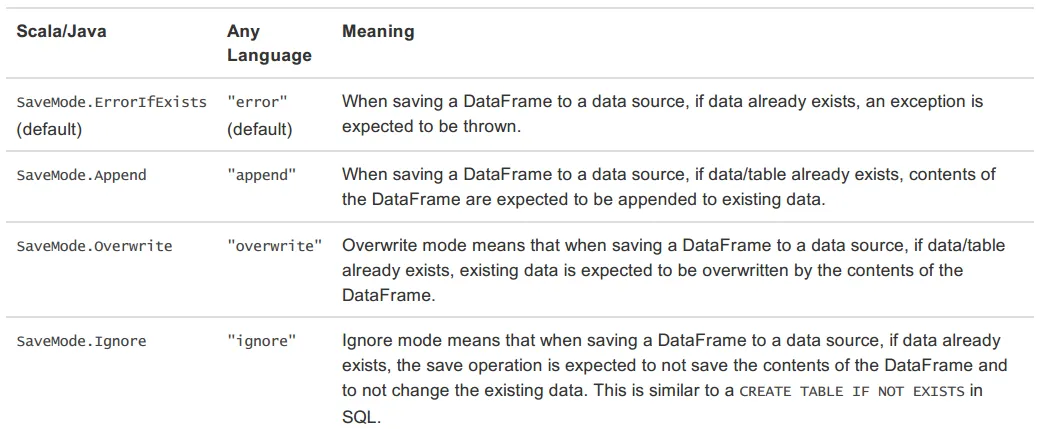Select the SaveMode.ErrorIfExists code text
This screenshot has width=1049, height=429.
pyautogui.click(x=112, y=102)
